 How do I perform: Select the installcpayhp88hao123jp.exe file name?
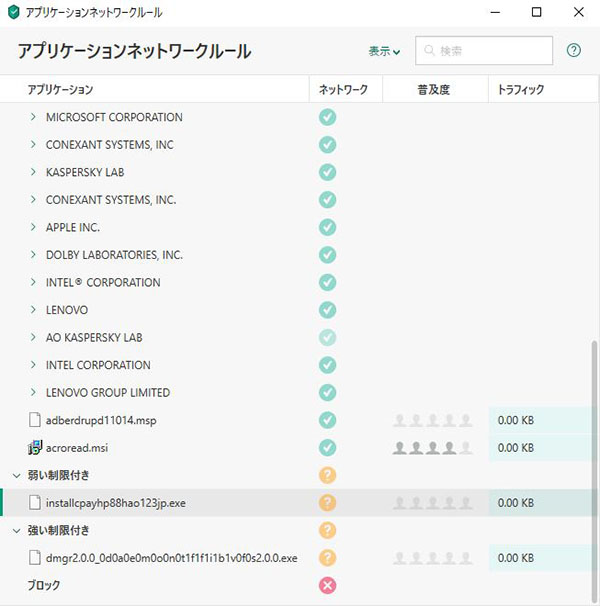tap(116, 503)
